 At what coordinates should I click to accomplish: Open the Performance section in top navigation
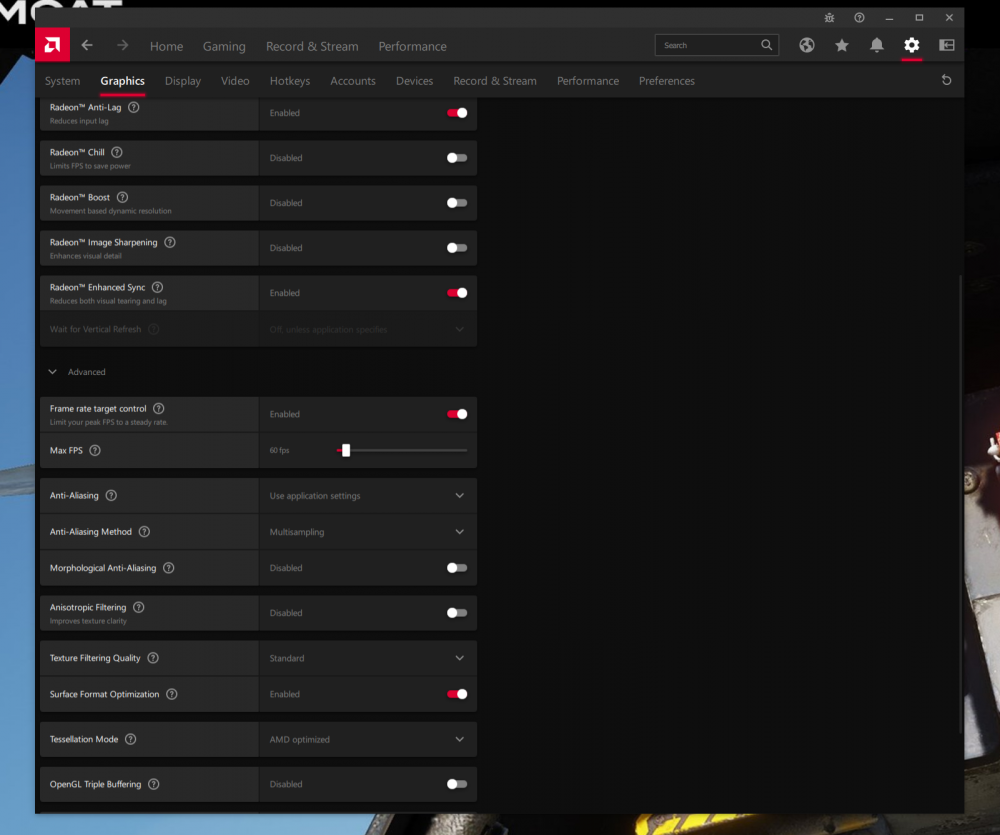[x=412, y=46]
